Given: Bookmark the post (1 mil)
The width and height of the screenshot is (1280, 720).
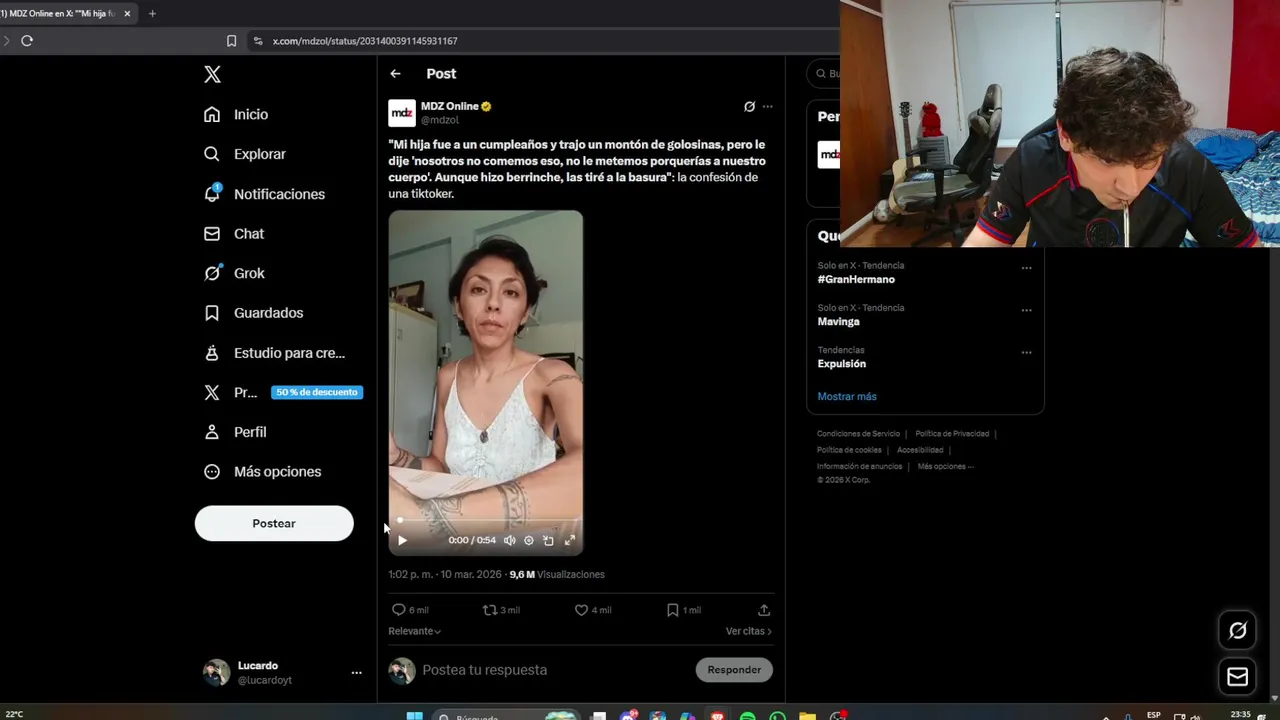Looking at the screenshot, I should (x=672, y=610).
